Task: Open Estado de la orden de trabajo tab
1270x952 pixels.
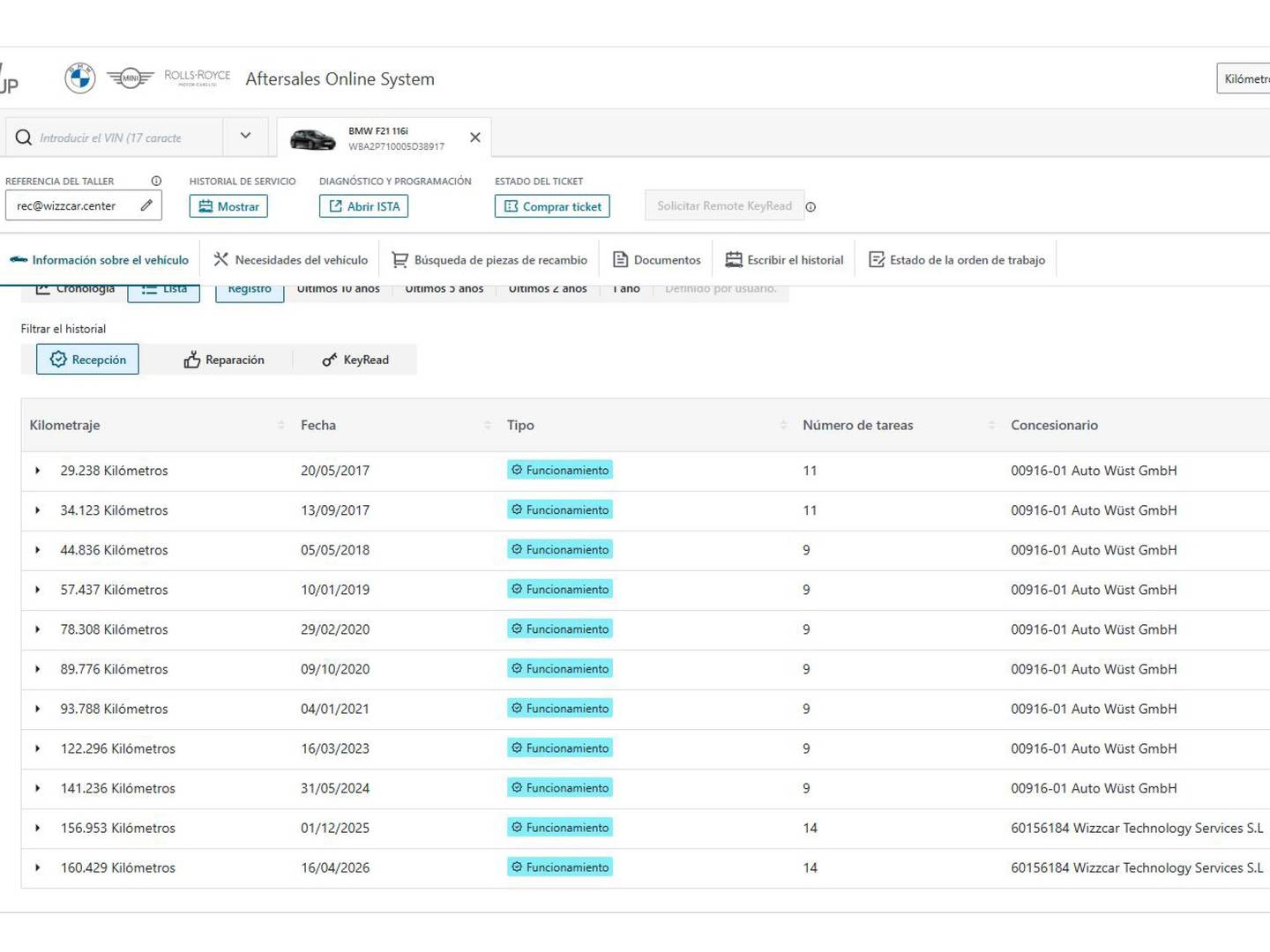Action: tap(957, 260)
